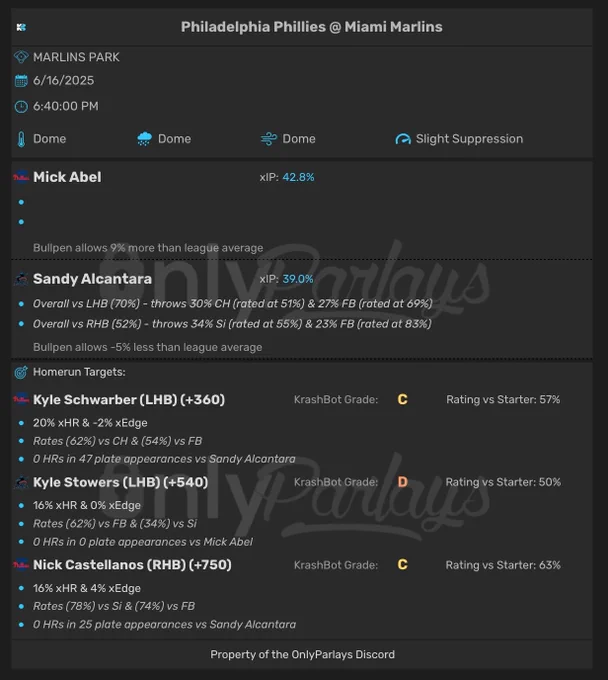This screenshot has width=608, height=680.
Task: Click the 6:40:00 PM game time
Action: coord(66,106)
